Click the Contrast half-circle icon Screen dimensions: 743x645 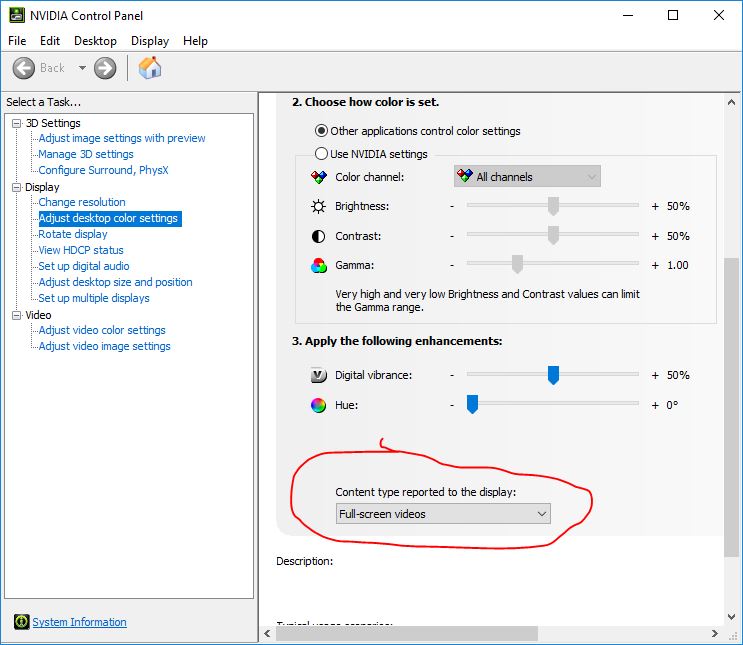318,236
